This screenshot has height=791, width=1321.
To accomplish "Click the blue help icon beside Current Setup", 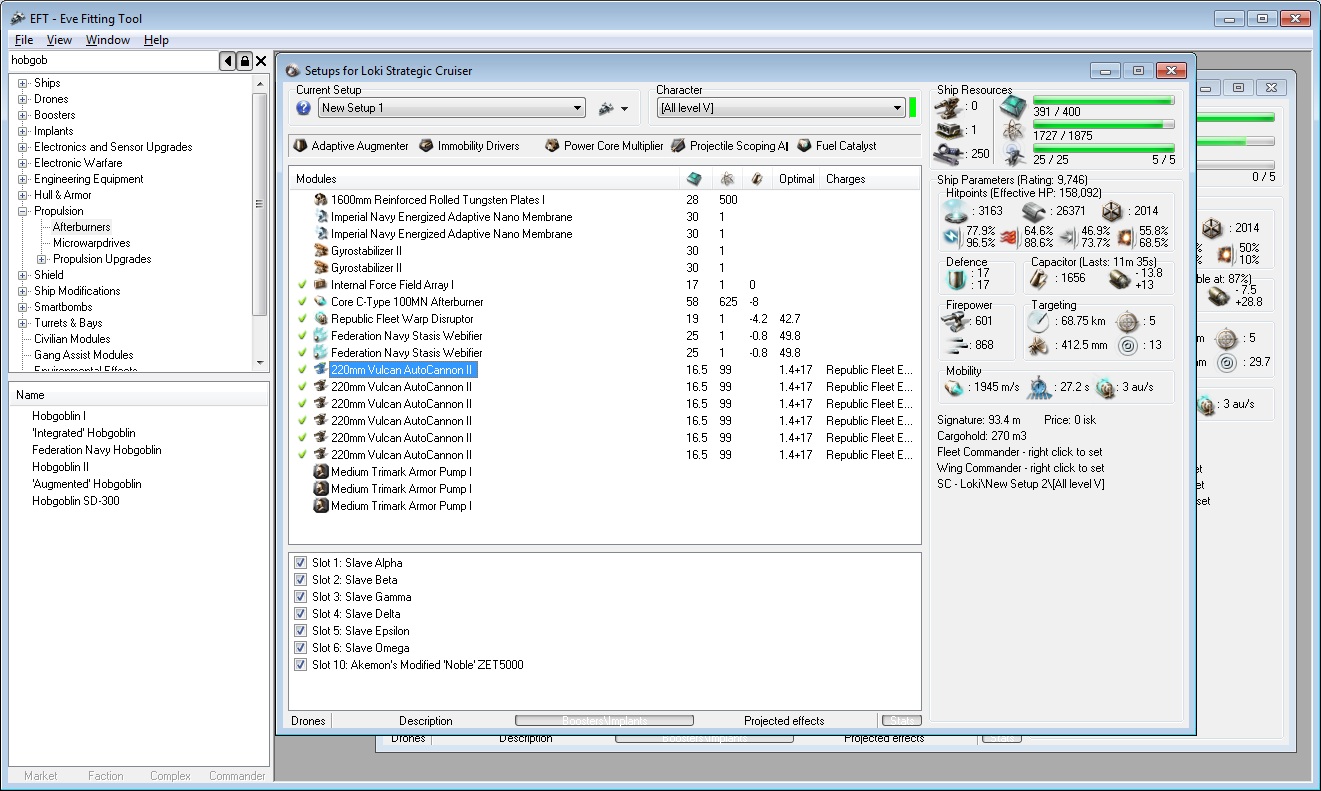I will 304,108.
